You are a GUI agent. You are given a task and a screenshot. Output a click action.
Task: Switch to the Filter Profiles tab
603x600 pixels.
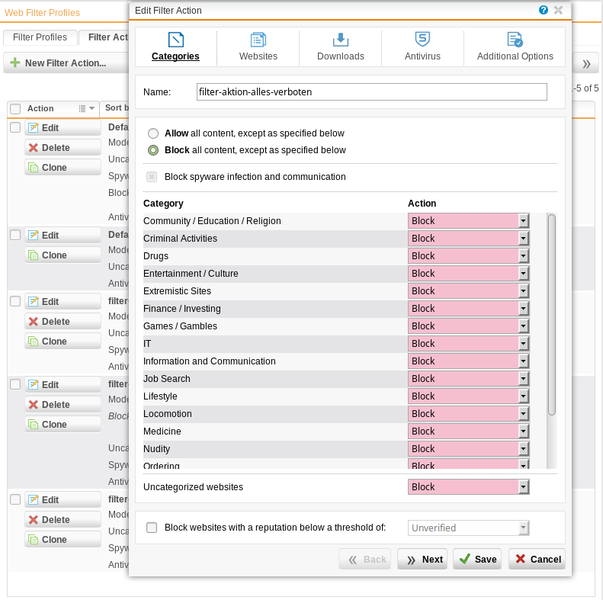click(40, 37)
